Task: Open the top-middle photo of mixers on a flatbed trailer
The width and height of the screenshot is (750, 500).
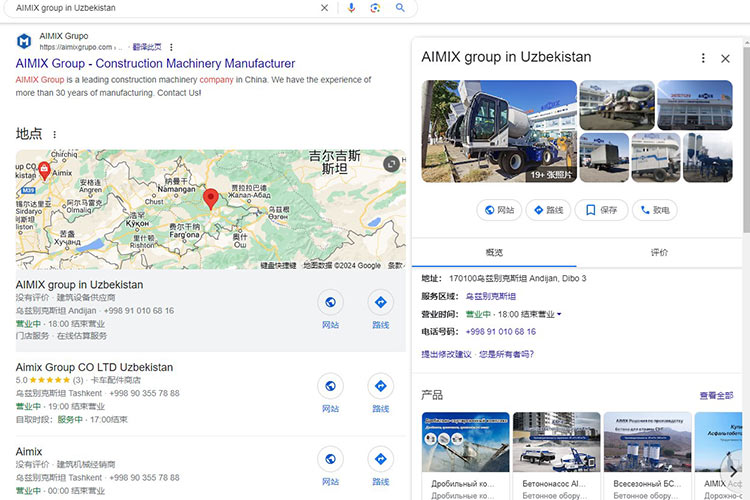Action: [x=617, y=105]
